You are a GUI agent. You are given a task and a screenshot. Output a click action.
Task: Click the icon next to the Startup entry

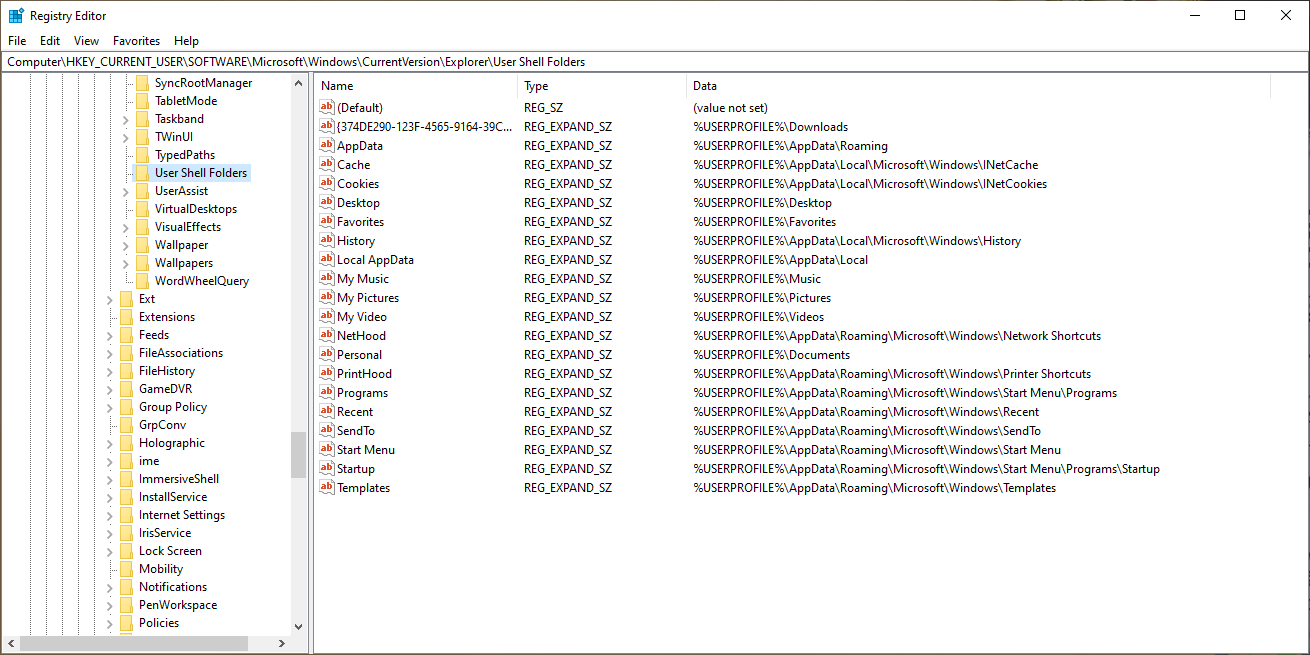pos(327,469)
